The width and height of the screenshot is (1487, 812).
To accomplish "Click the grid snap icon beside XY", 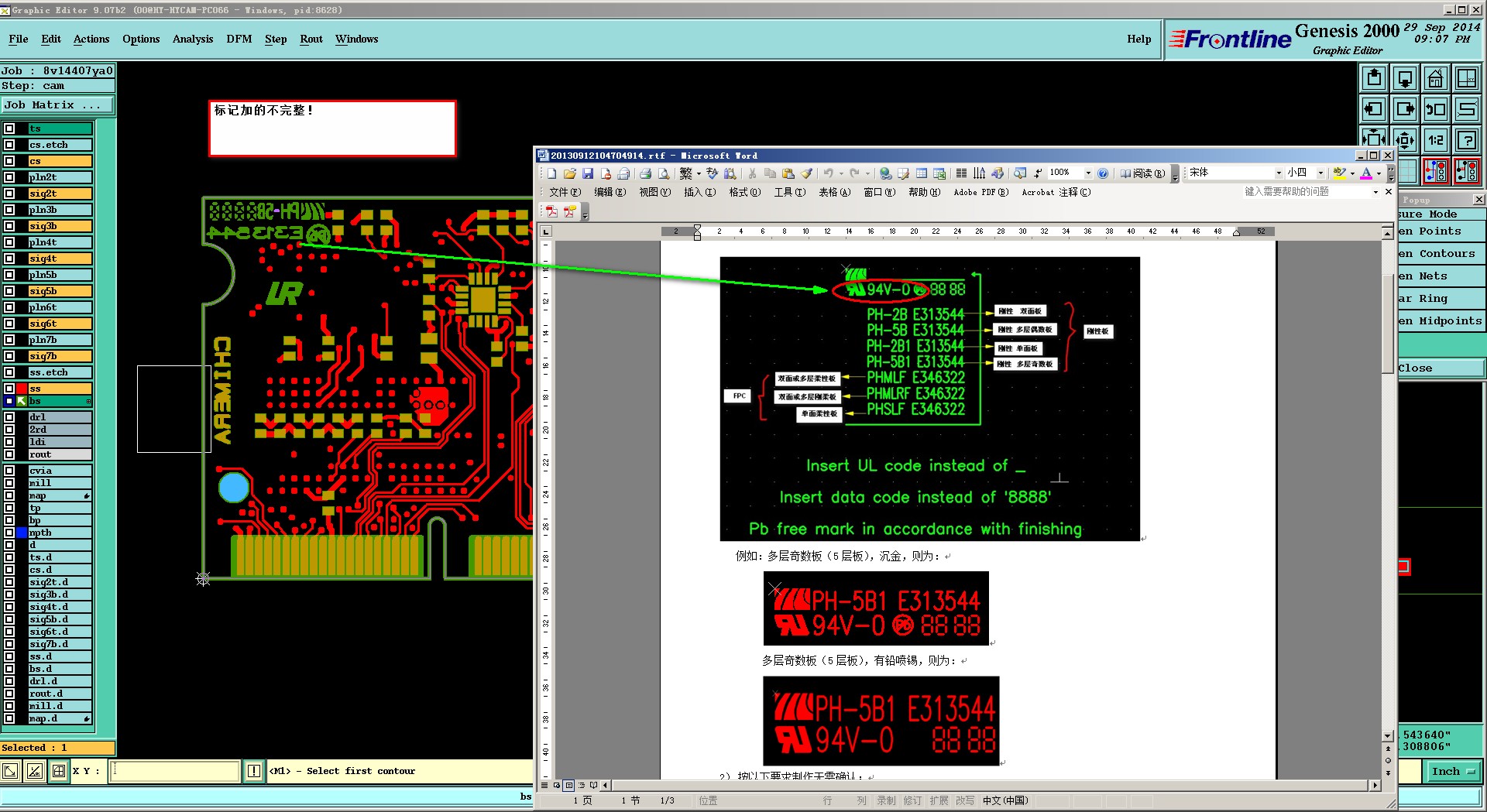I will (x=59, y=771).
